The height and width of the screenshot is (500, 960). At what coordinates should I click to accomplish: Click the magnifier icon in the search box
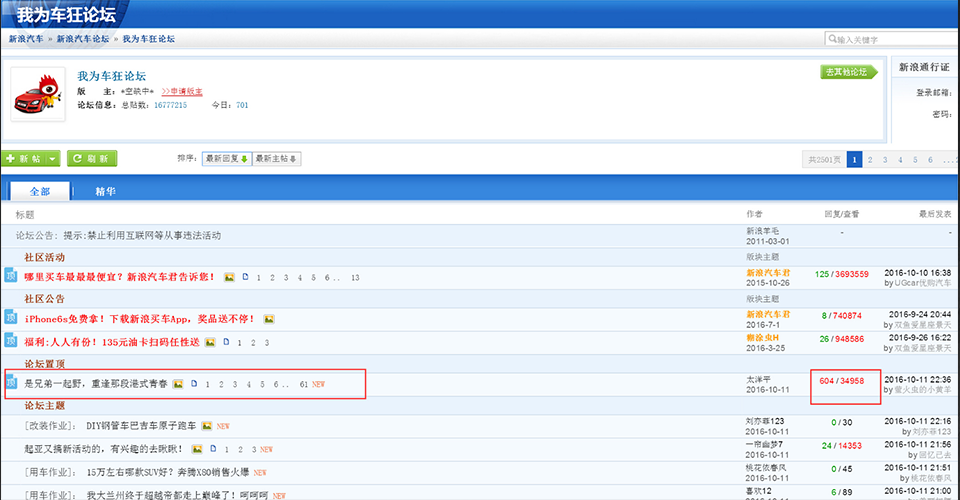coord(834,39)
